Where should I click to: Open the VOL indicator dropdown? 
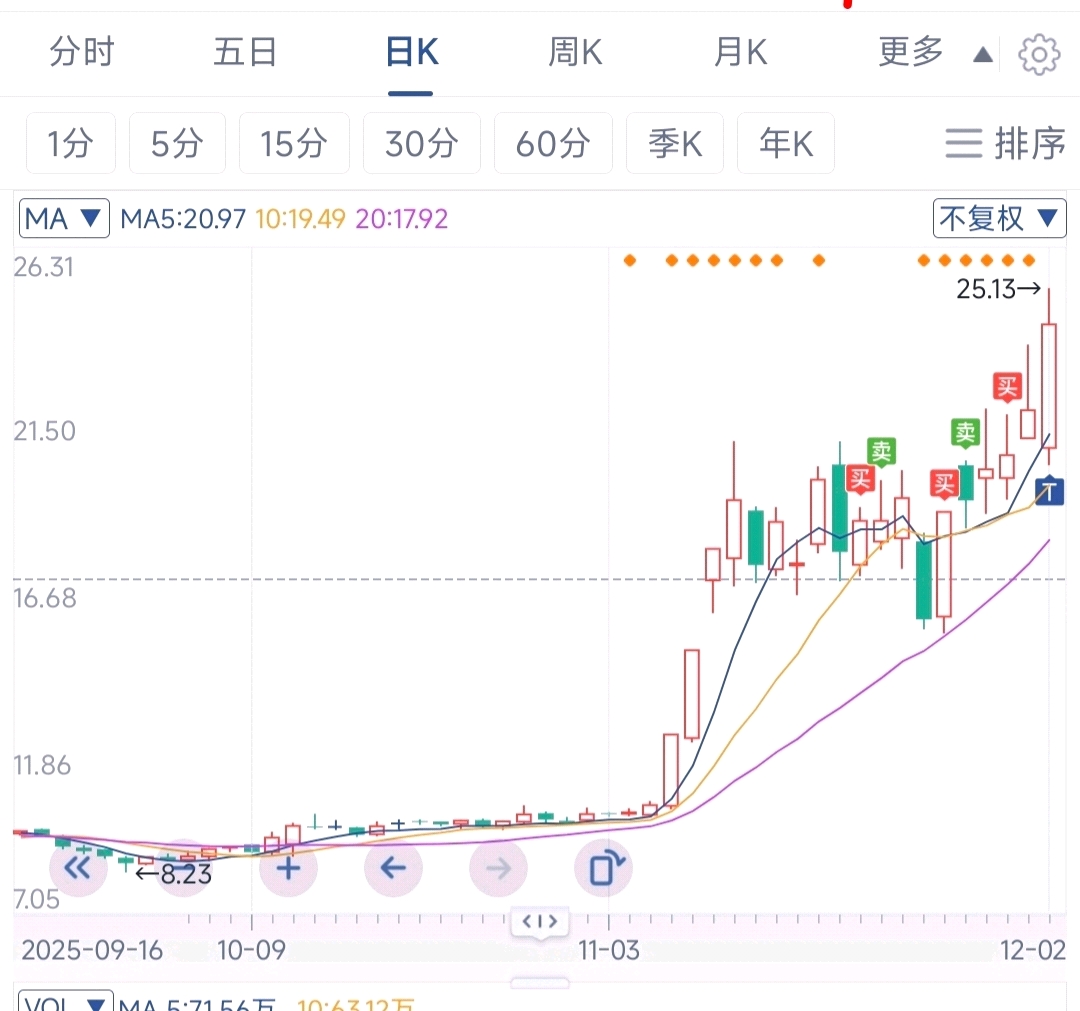tap(65, 1002)
